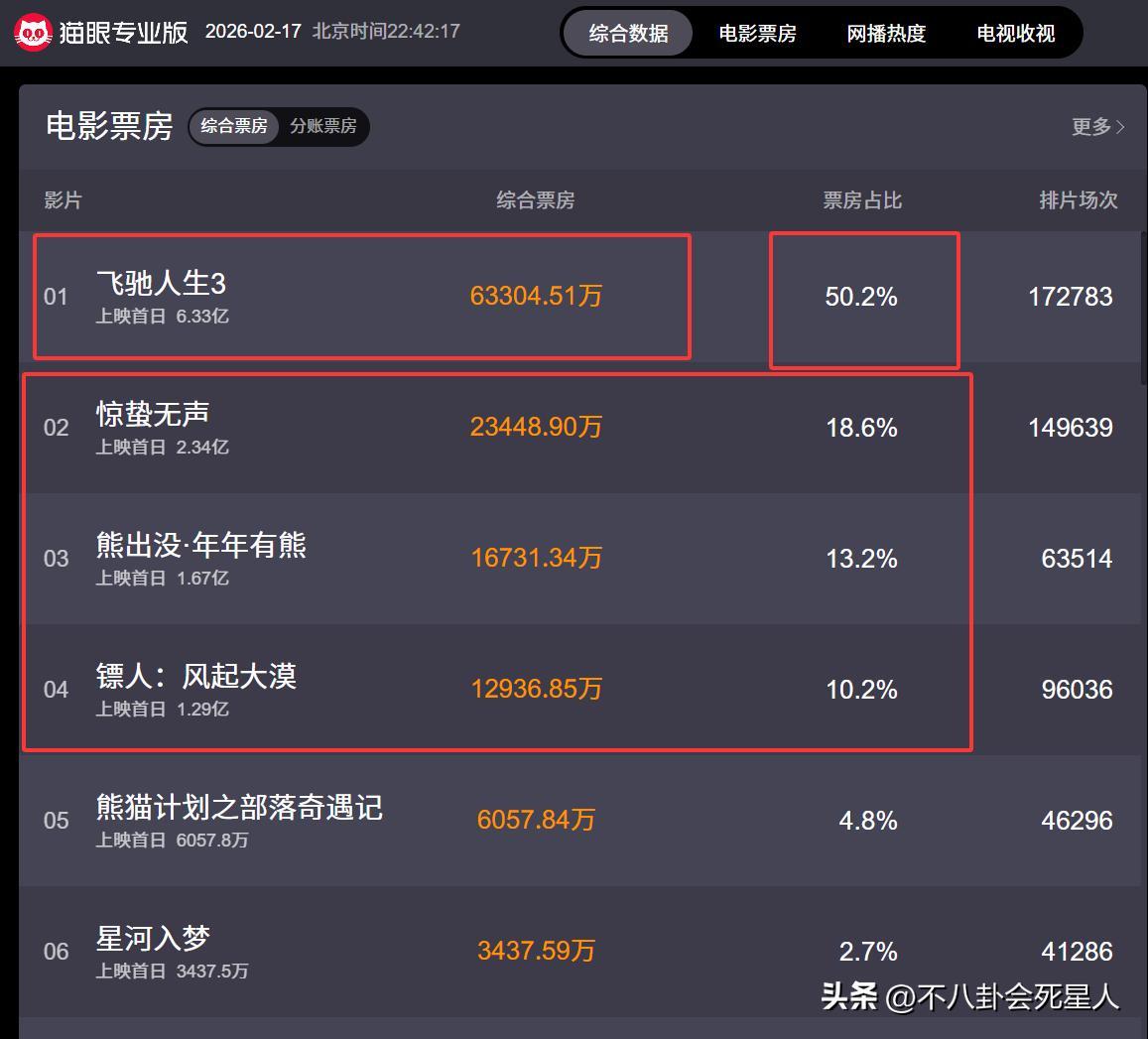
Task: Select 熊出没·年年有熊 movie title
Action: pos(201,546)
